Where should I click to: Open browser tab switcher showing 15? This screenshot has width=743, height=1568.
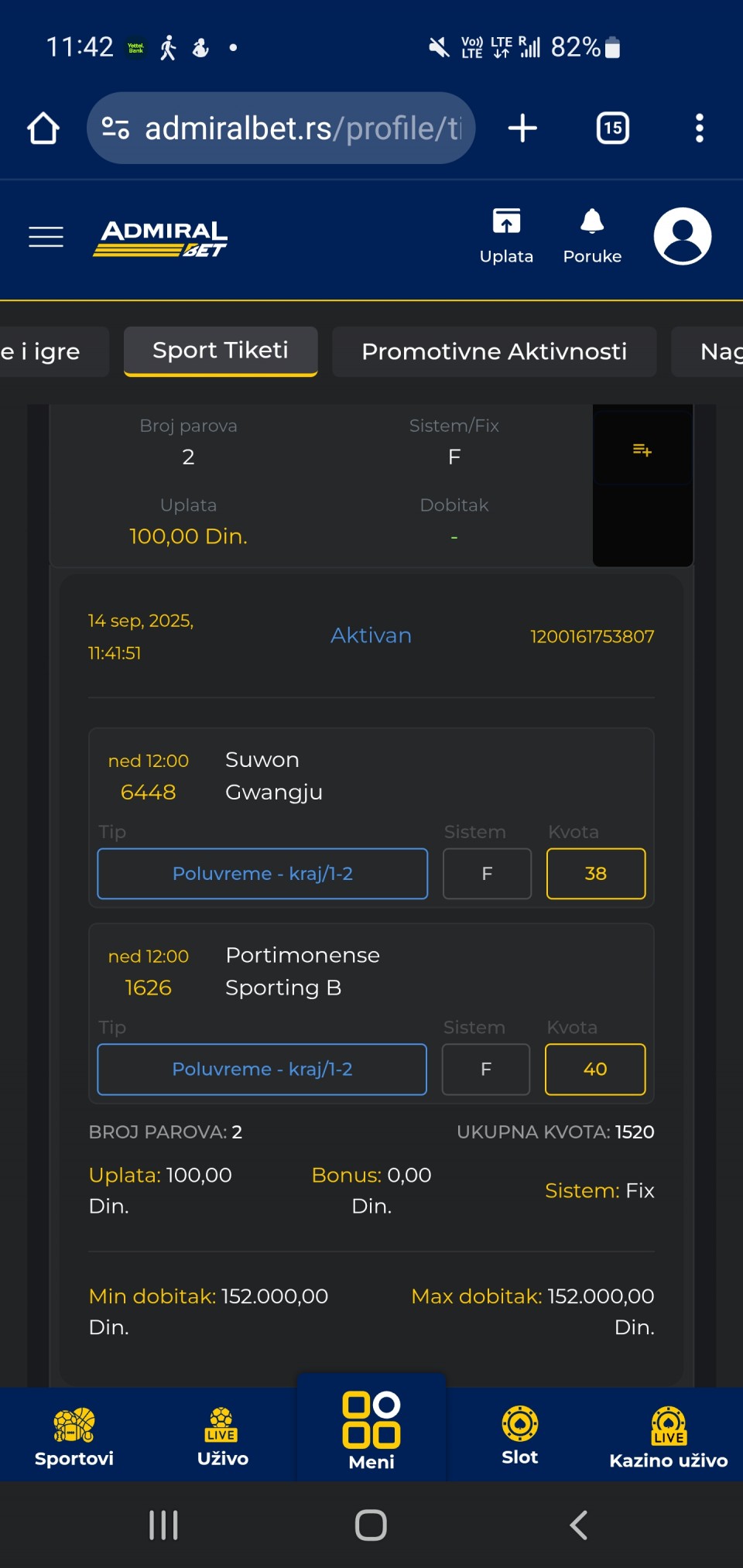click(x=613, y=128)
